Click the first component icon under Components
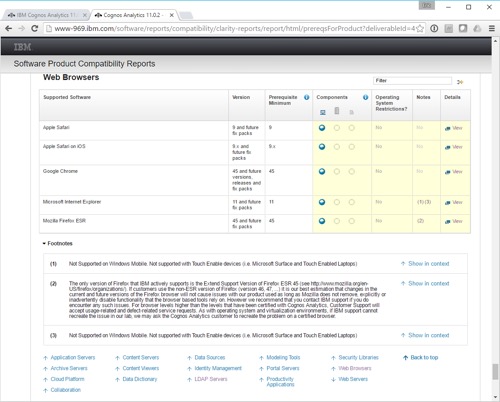 [323, 112]
